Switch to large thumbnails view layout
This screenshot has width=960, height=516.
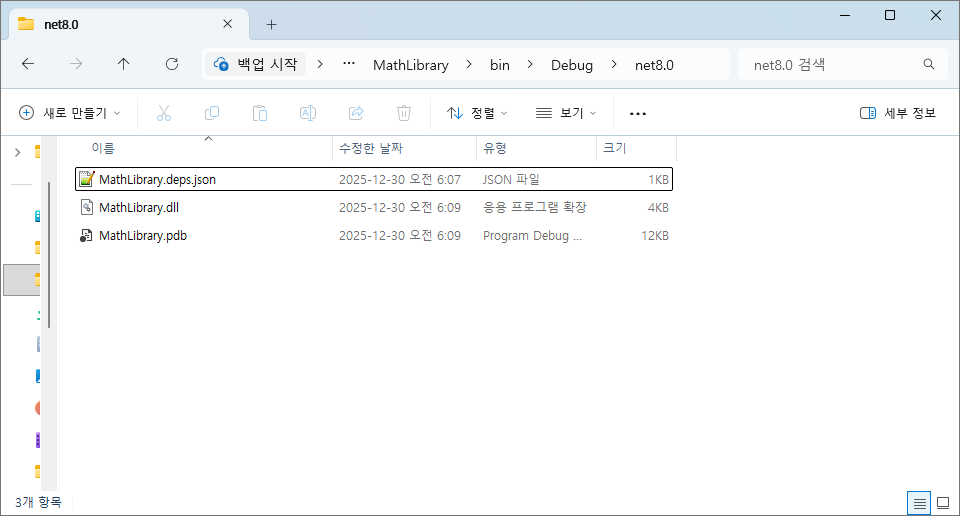(x=942, y=502)
